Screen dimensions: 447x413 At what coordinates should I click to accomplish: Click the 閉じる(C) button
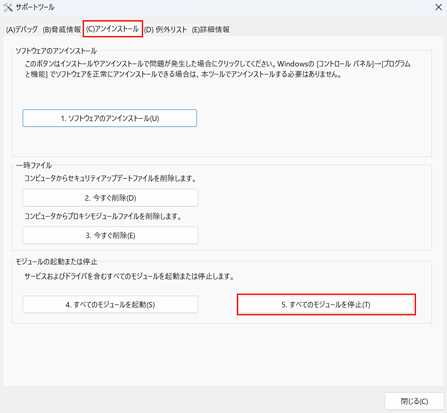pyautogui.click(x=414, y=401)
